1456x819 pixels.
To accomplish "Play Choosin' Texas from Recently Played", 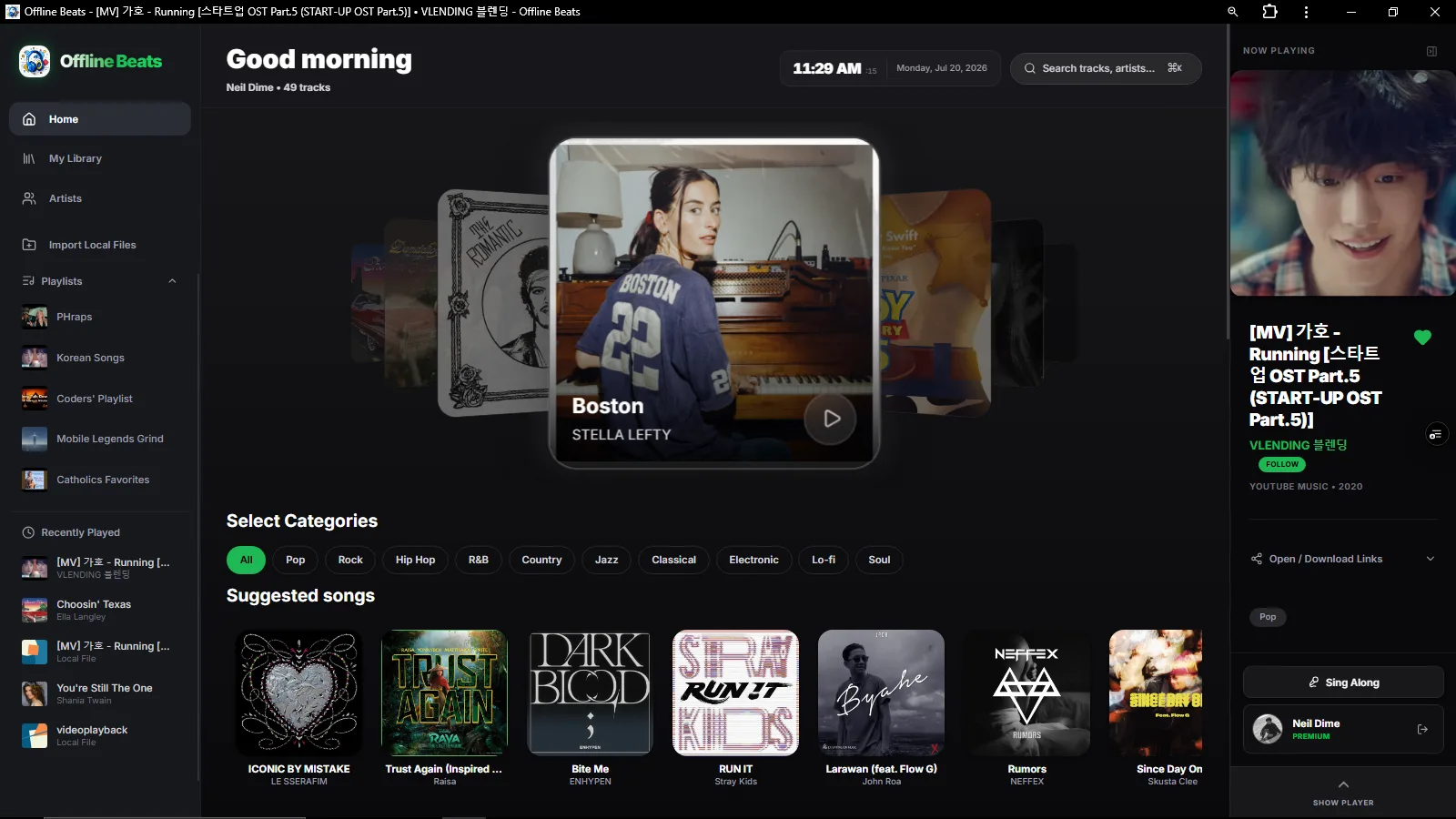I will (100, 610).
